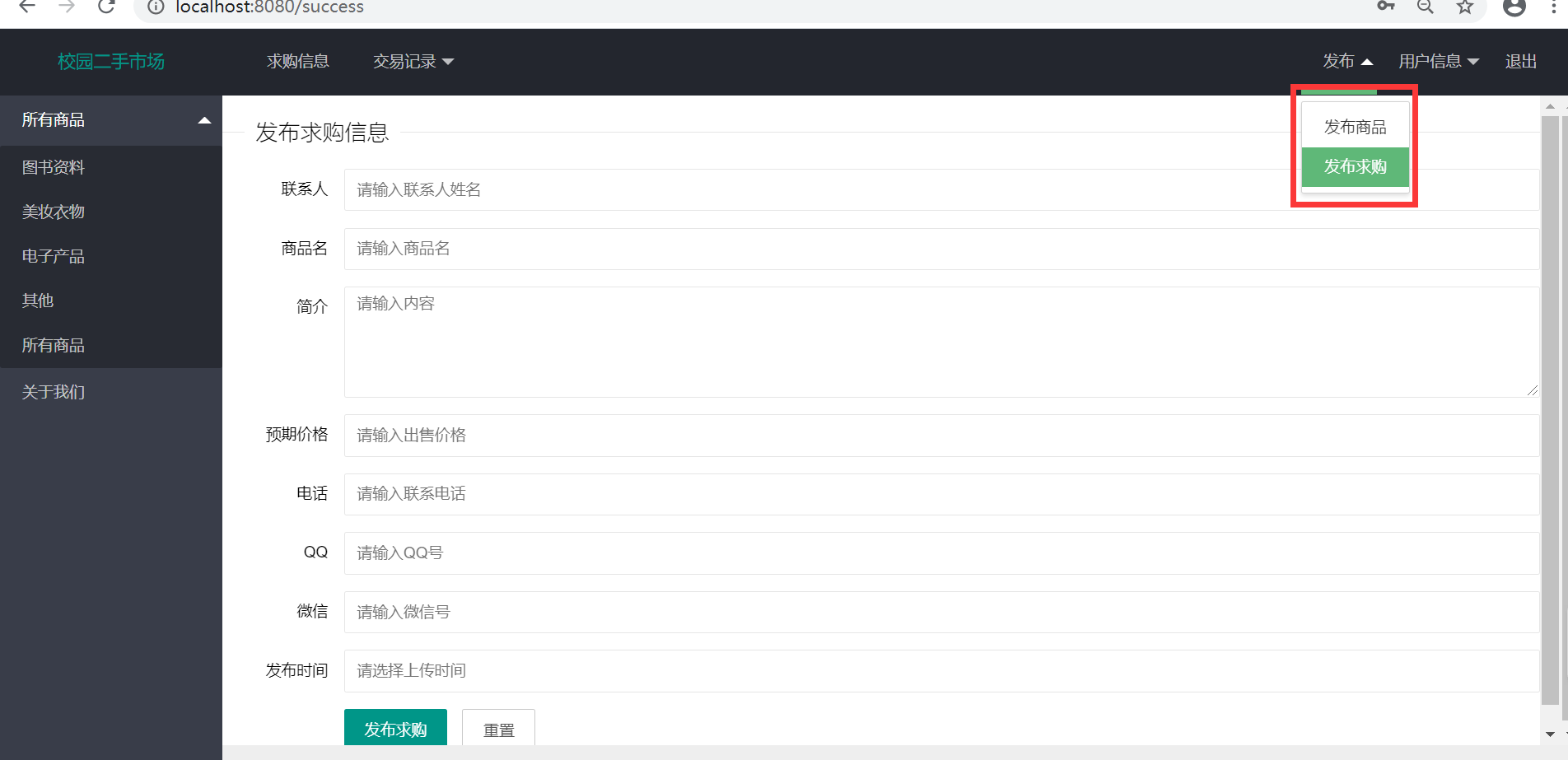Viewport: 1568px width, 760px height.
Task: Focus the 预期价格 input field
Action: [x=941, y=436]
